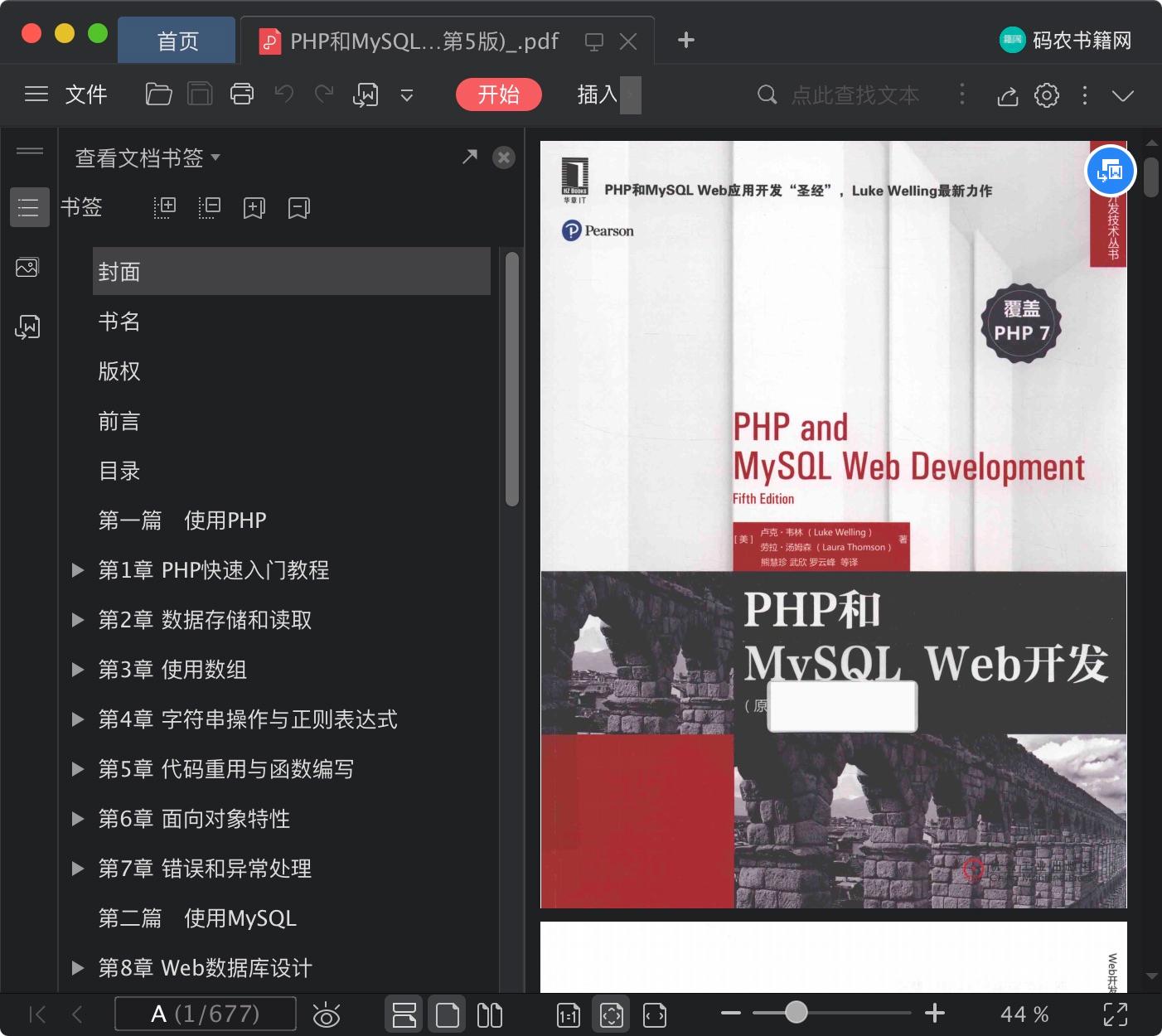
Task: Click the undo arrow icon
Action: click(x=284, y=94)
